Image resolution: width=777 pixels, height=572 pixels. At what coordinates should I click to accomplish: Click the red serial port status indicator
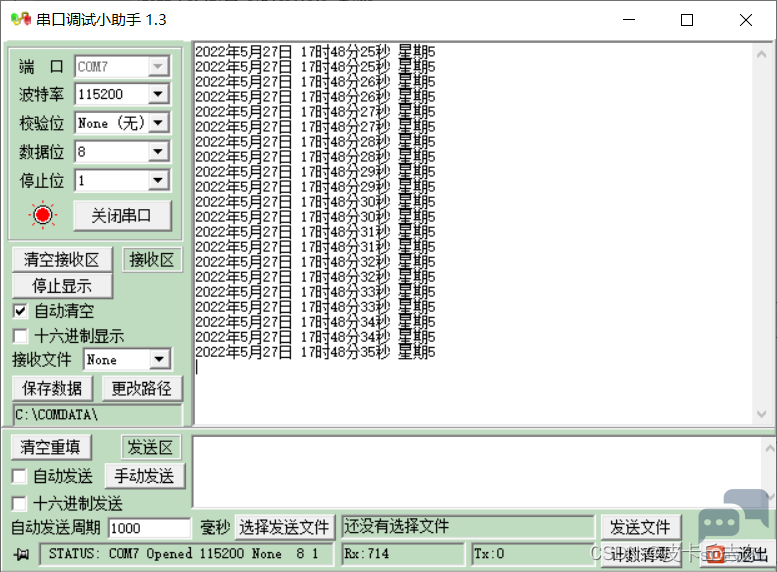pyautogui.click(x=43, y=215)
